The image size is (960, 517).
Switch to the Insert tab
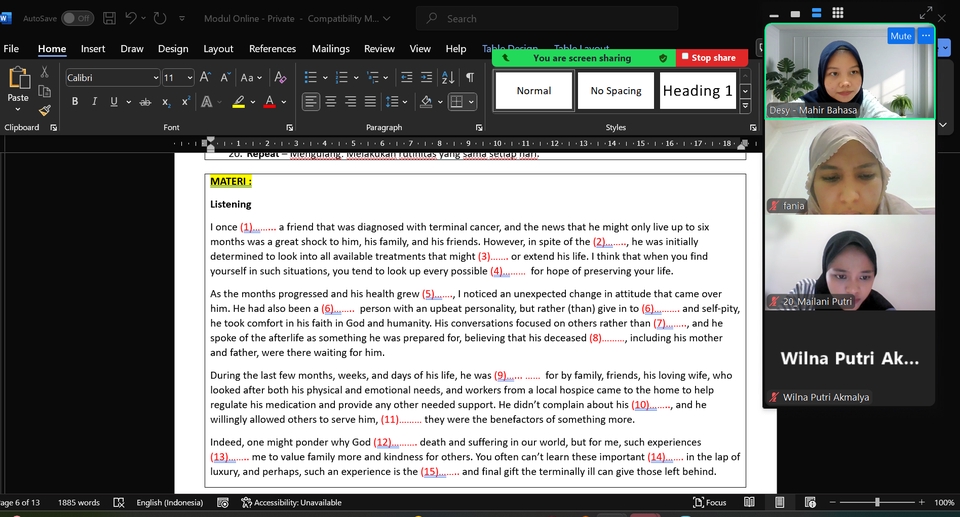point(93,49)
